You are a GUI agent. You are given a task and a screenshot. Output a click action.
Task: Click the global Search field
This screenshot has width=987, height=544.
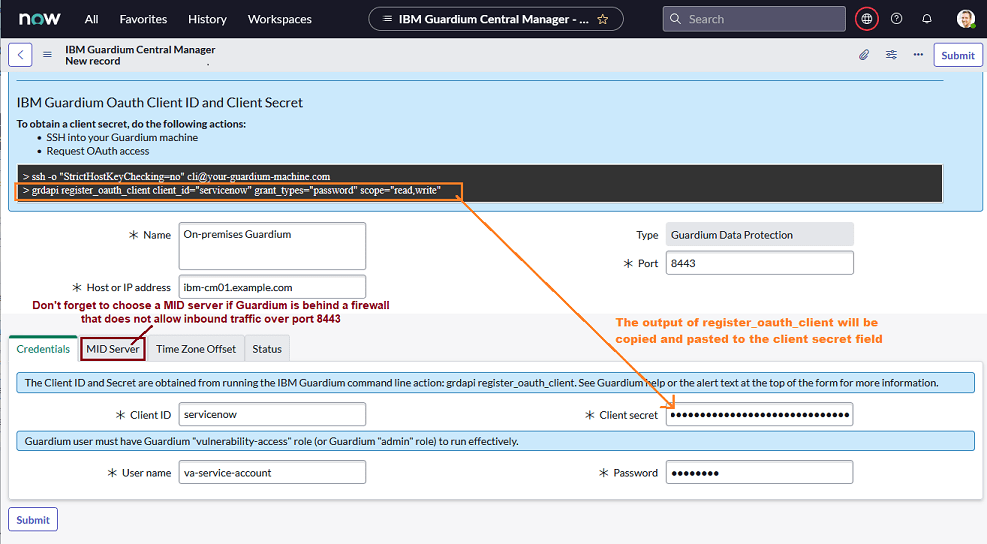tap(753, 19)
